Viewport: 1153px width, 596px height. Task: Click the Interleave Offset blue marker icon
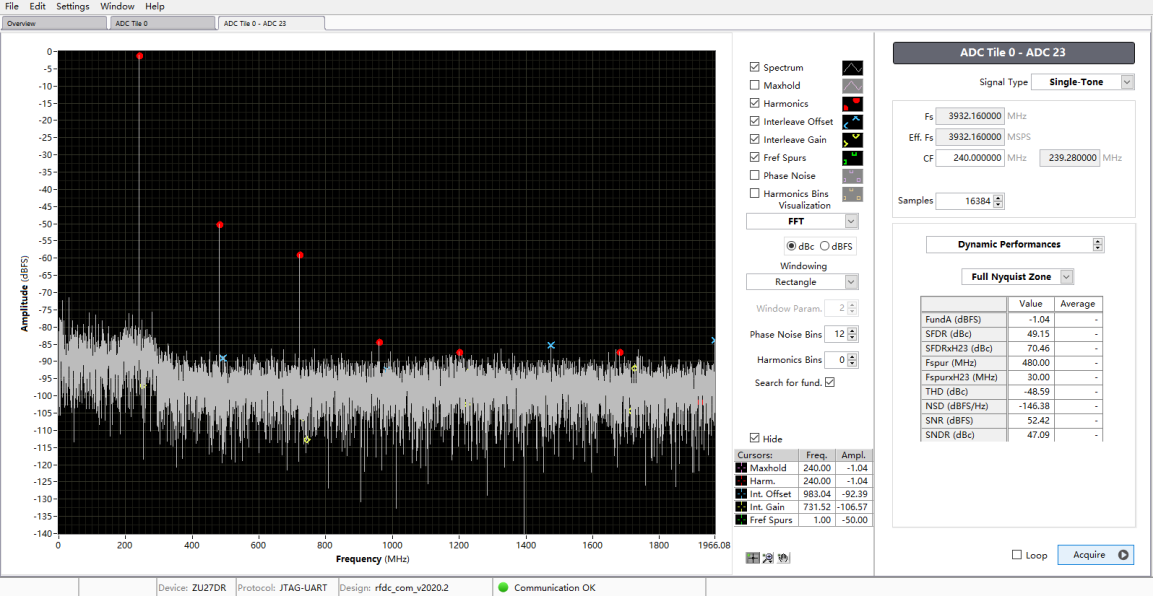click(851, 122)
